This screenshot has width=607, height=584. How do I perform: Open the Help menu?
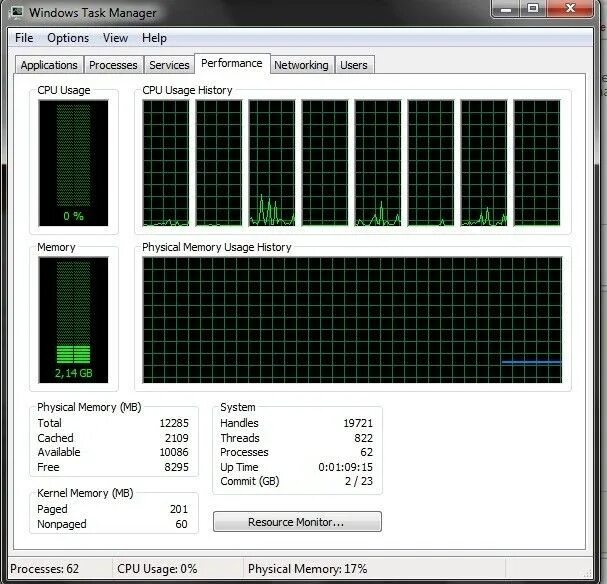point(154,38)
